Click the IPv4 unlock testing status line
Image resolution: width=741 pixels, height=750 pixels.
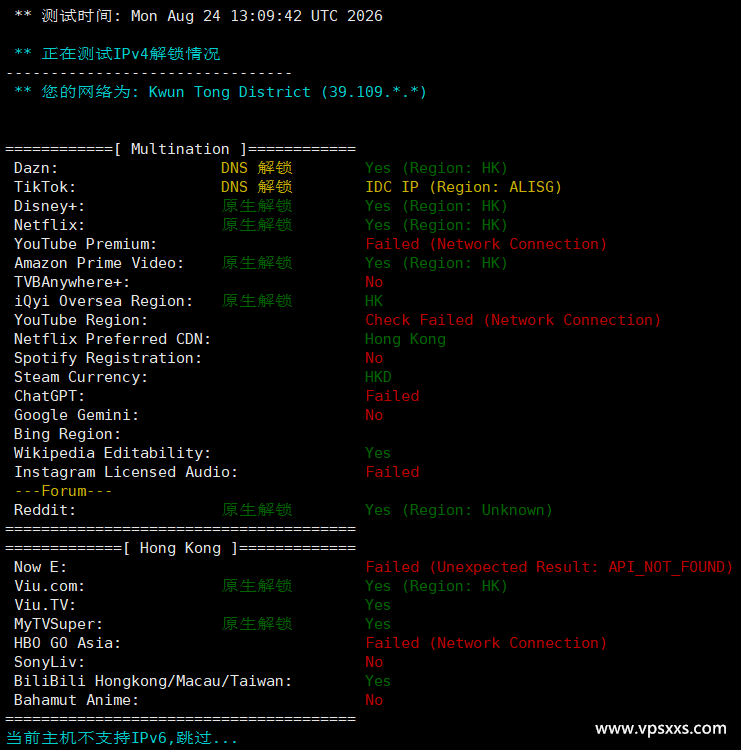click(x=117, y=54)
